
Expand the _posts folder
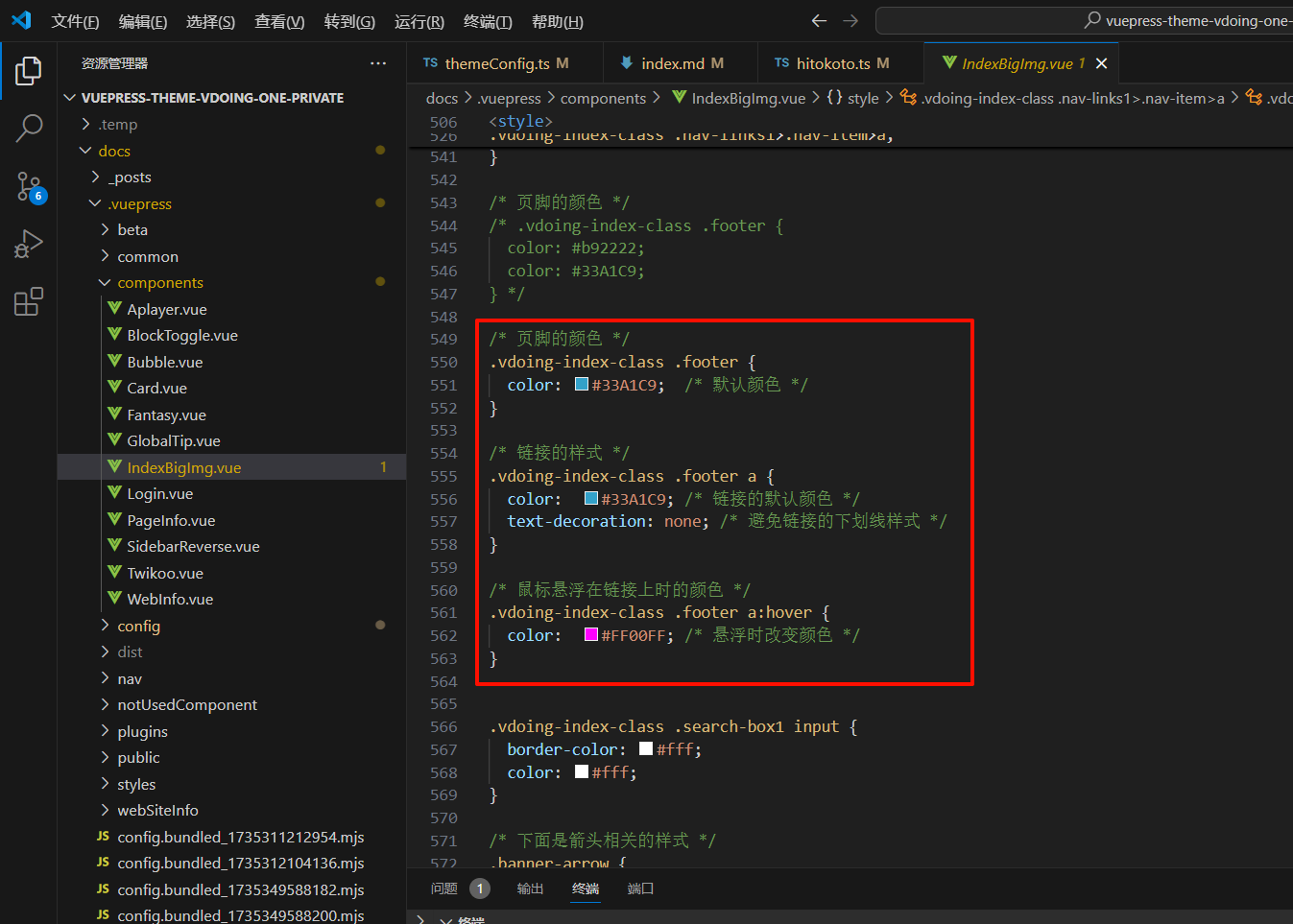point(231,177)
